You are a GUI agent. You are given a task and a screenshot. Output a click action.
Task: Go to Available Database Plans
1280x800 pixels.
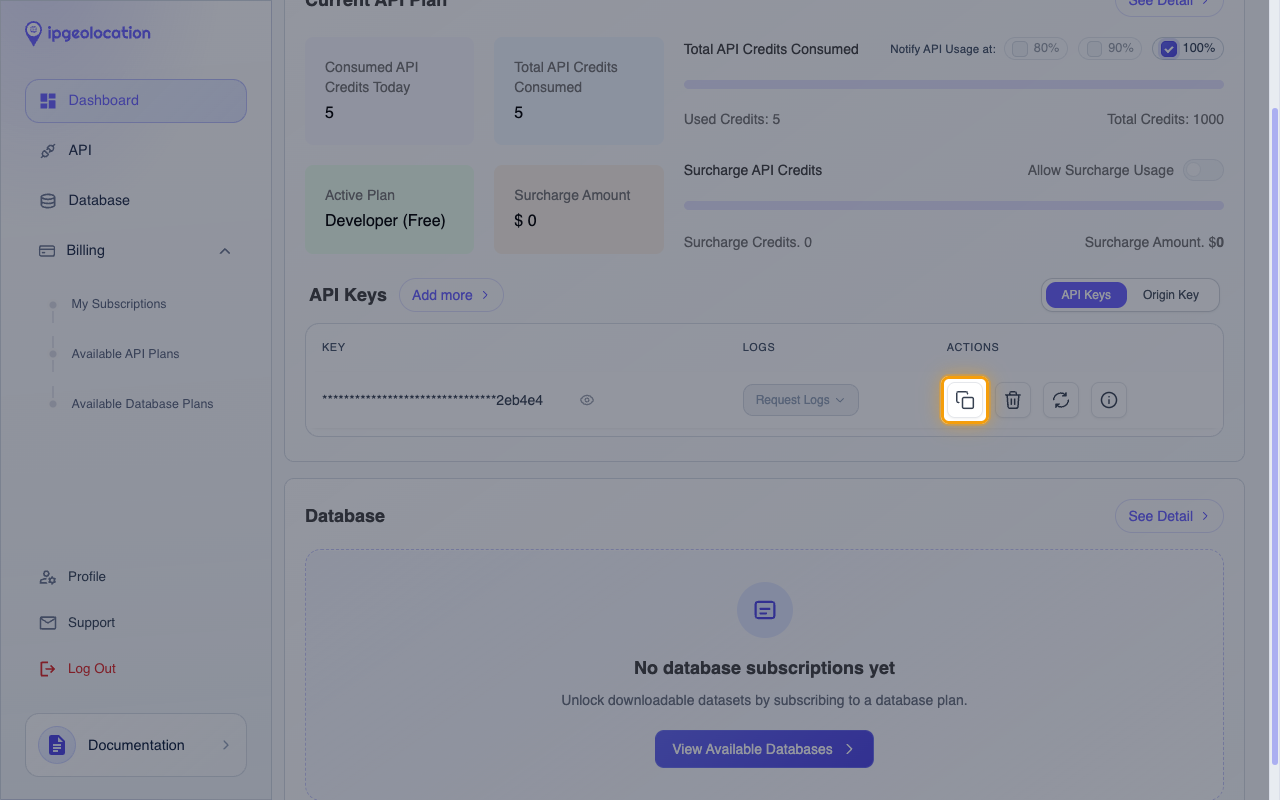click(142, 404)
